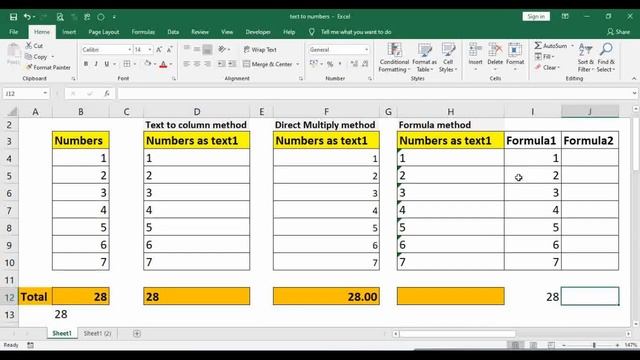
Task: Toggle Underline formatting
Action: coord(107,64)
